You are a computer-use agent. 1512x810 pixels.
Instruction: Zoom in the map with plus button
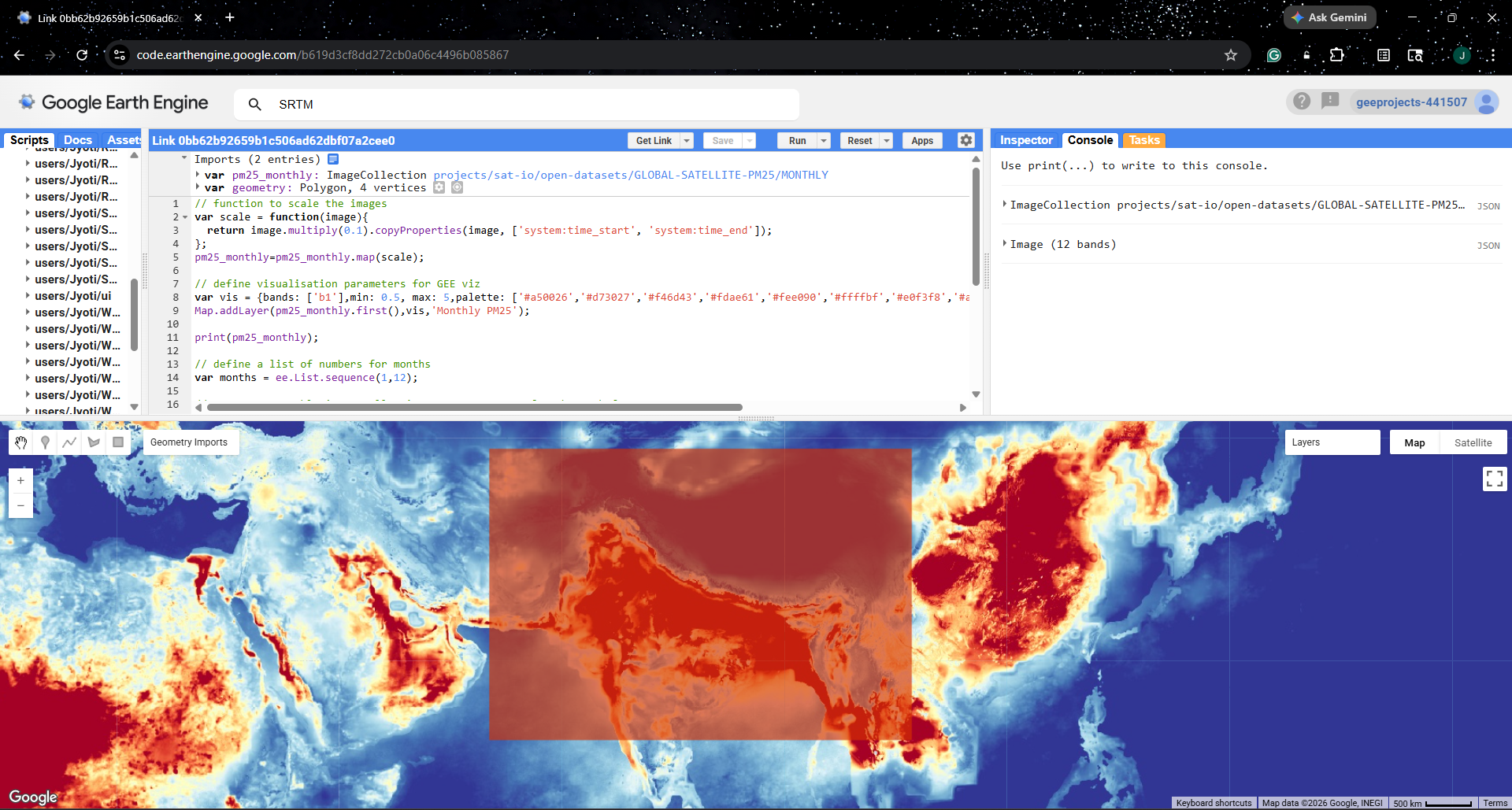tap(20, 480)
